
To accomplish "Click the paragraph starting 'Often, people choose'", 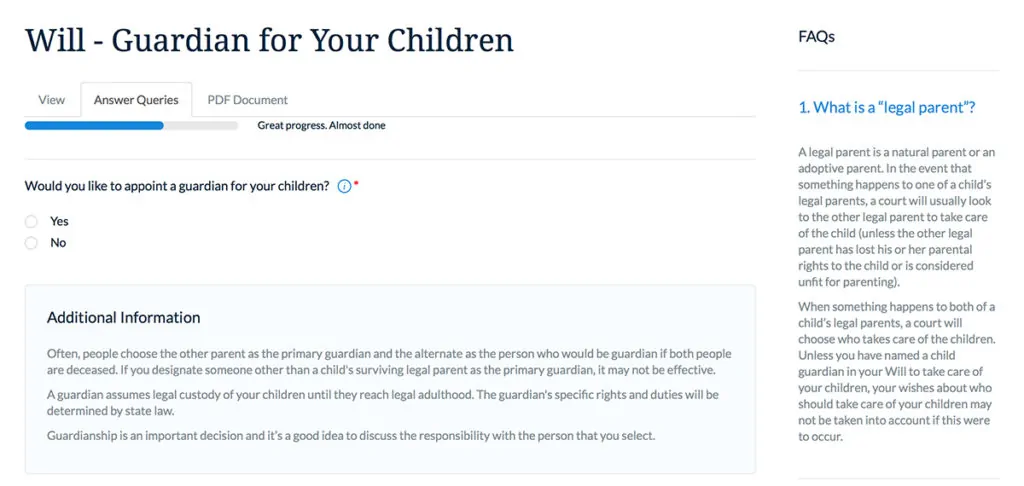I will 389,362.
